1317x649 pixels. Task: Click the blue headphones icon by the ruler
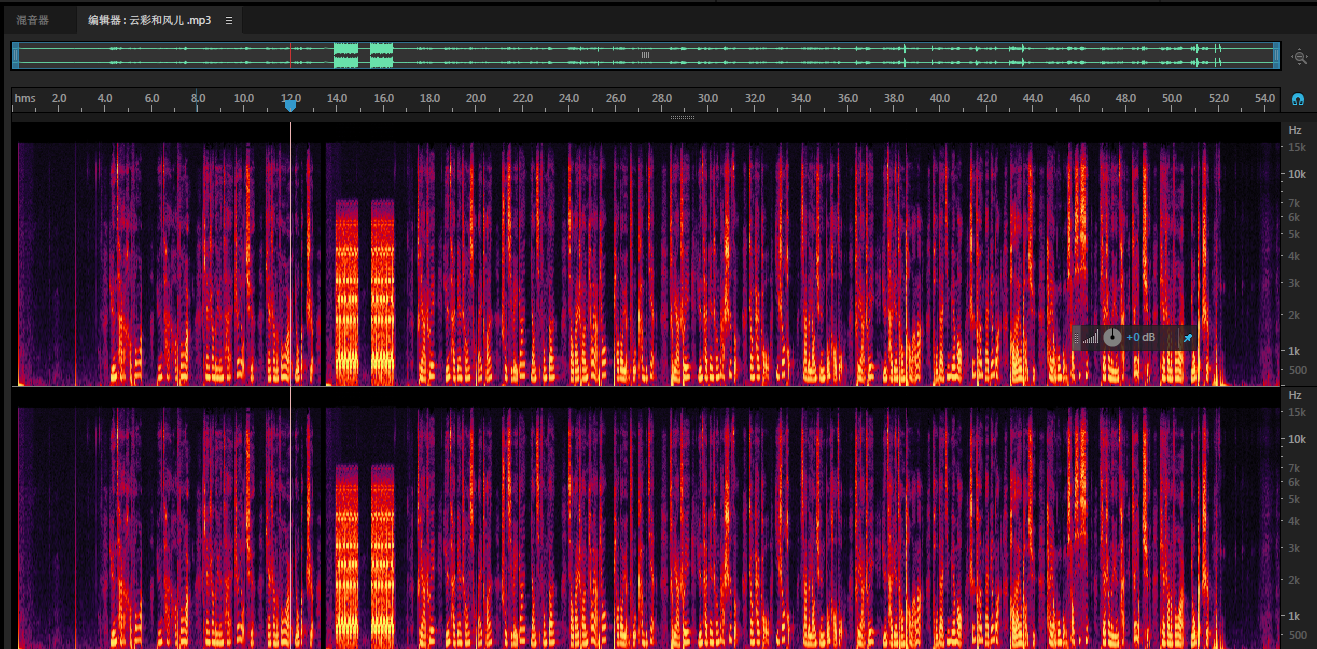coord(1298,100)
